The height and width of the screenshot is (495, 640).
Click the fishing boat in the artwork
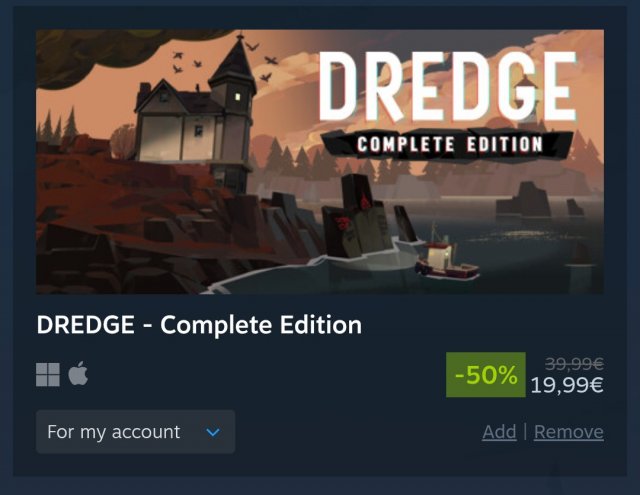pyautogui.click(x=446, y=259)
